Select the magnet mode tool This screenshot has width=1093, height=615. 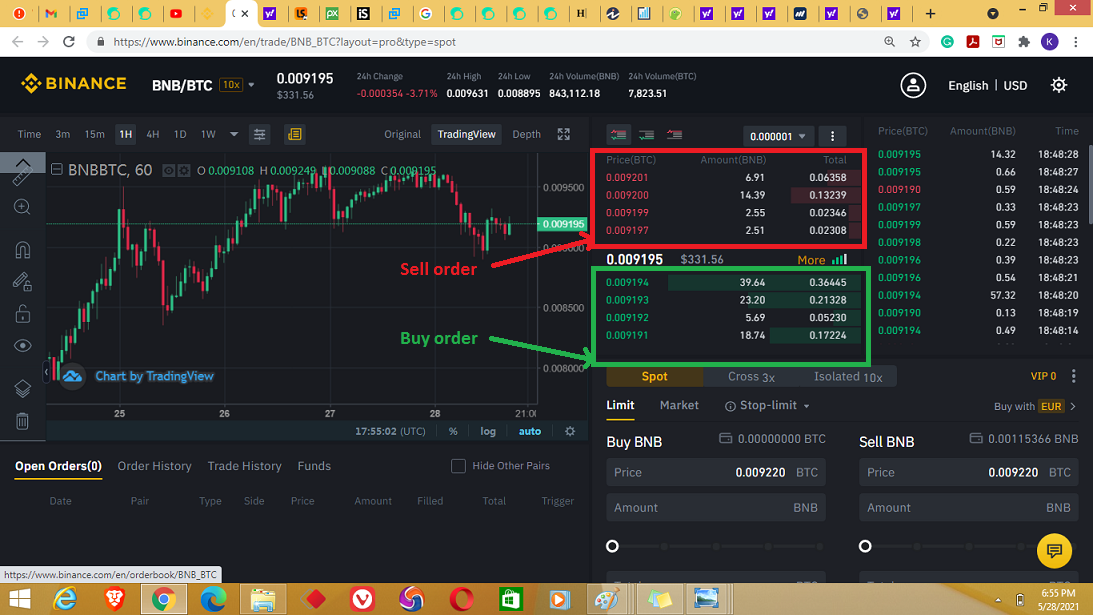[22, 250]
